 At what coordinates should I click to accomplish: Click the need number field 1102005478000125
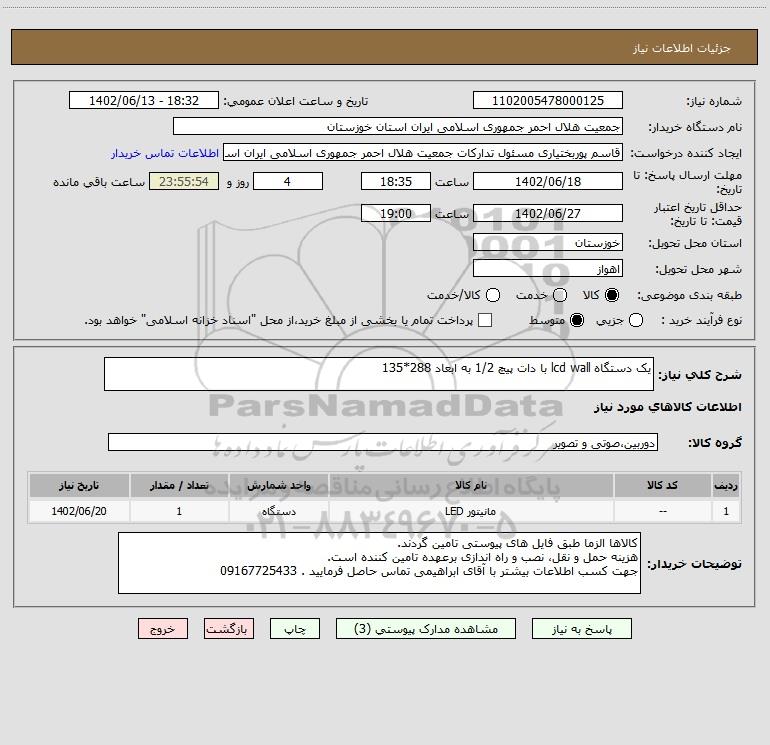tap(548, 101)
